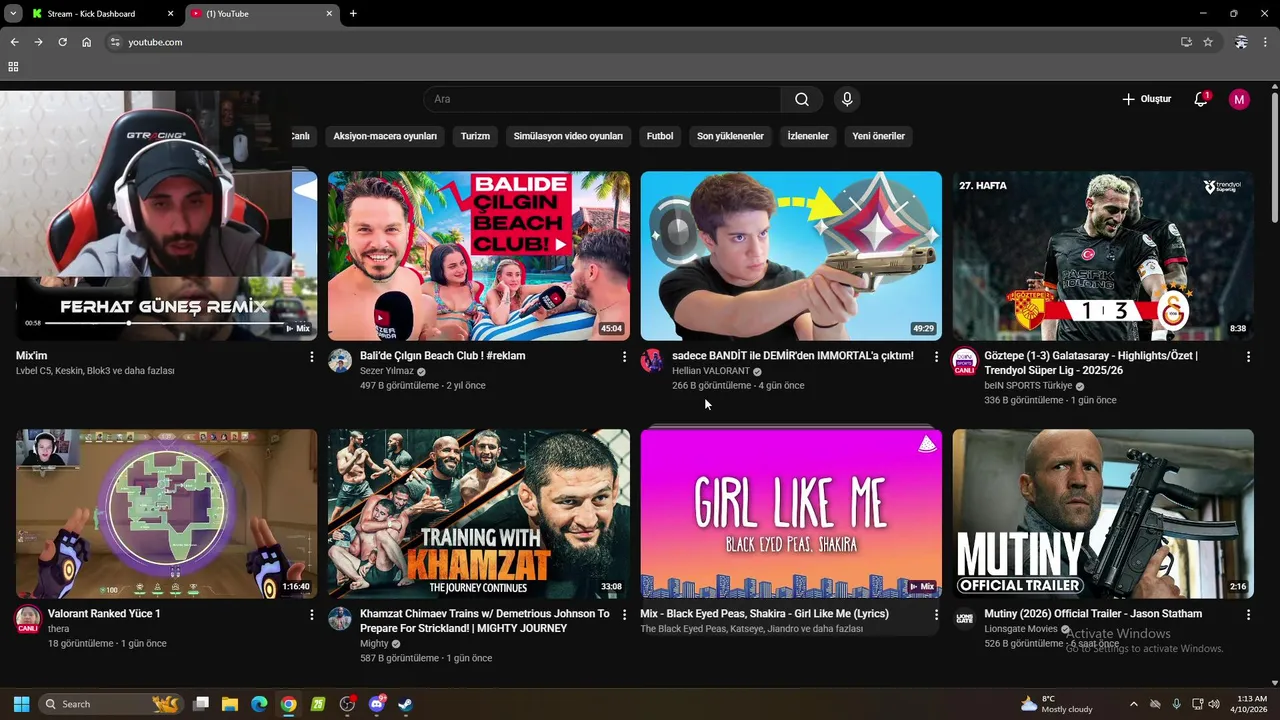The height and width of the screenshot is (720, 1280).
Task: Open Chrome apps grid in bookmarks bar
Action: pyautogui.click(x=13, y=67)
